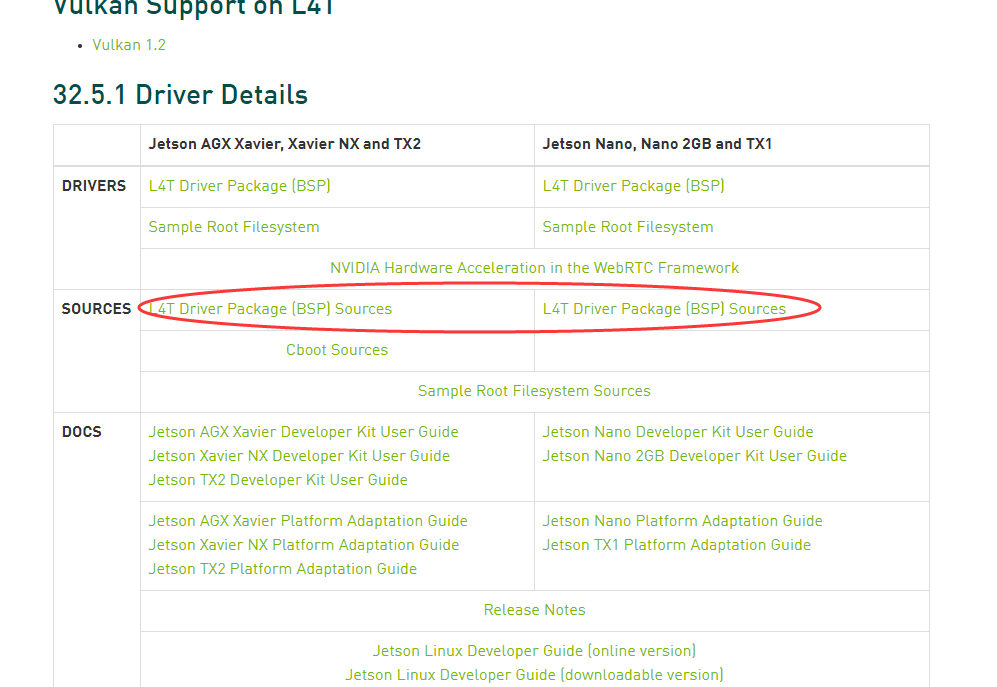Open circled BSP Sources link for Nano
Screen dimensions: 997x687
coord(664,309)
